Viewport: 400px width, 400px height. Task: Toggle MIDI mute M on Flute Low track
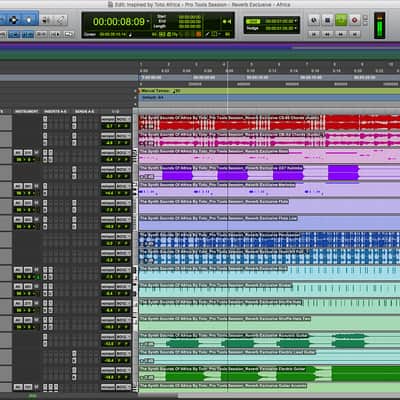coord(36,220)
